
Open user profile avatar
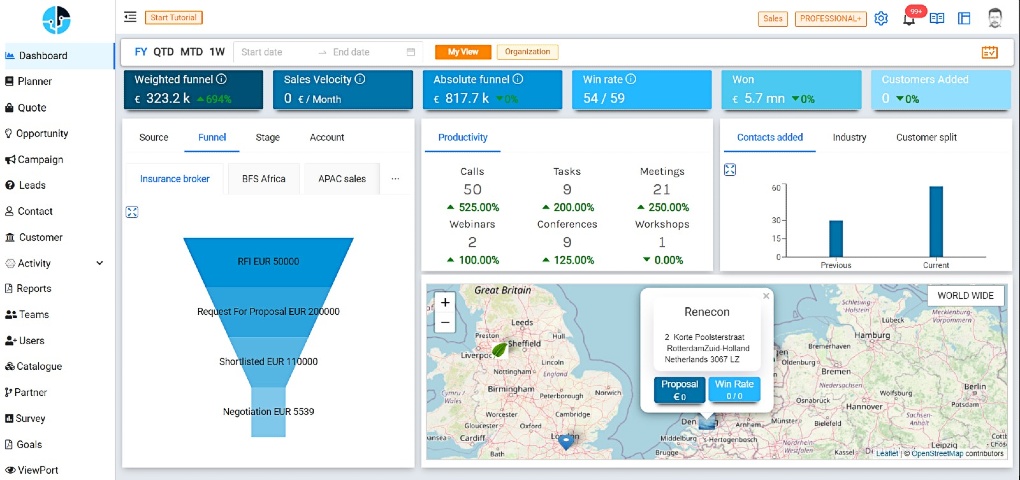[x=995, y=18]
